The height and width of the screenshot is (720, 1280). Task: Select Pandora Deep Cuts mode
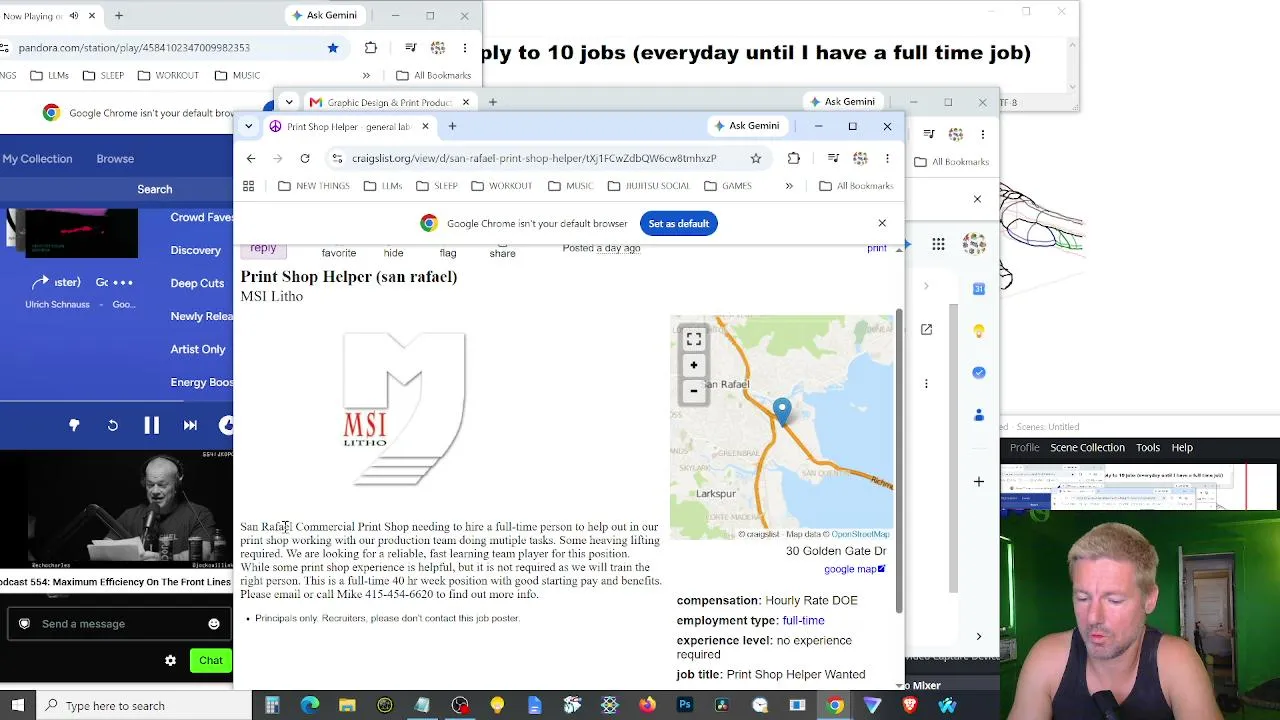[x=197, y=283]
